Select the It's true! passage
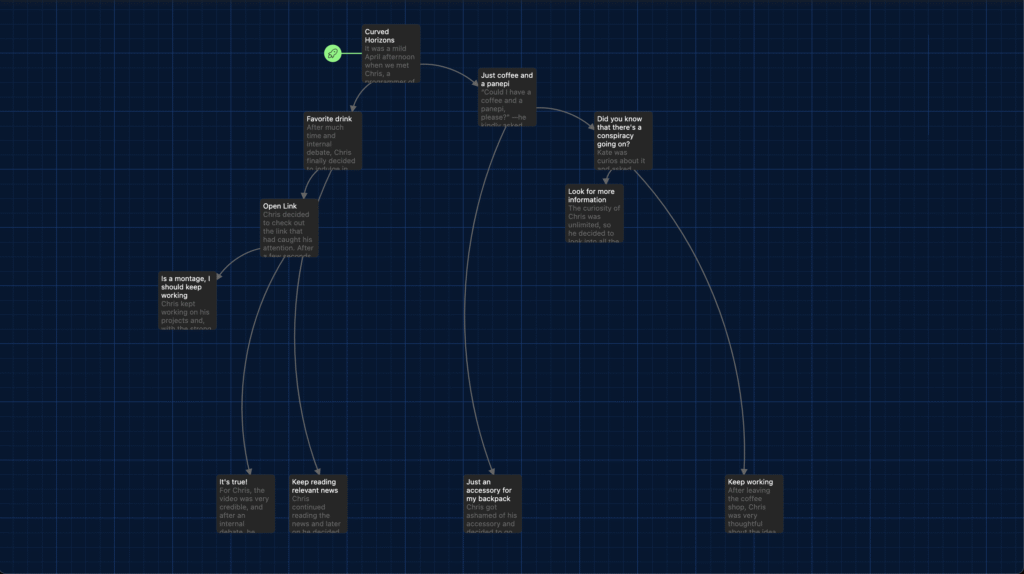 coord(245,503)
